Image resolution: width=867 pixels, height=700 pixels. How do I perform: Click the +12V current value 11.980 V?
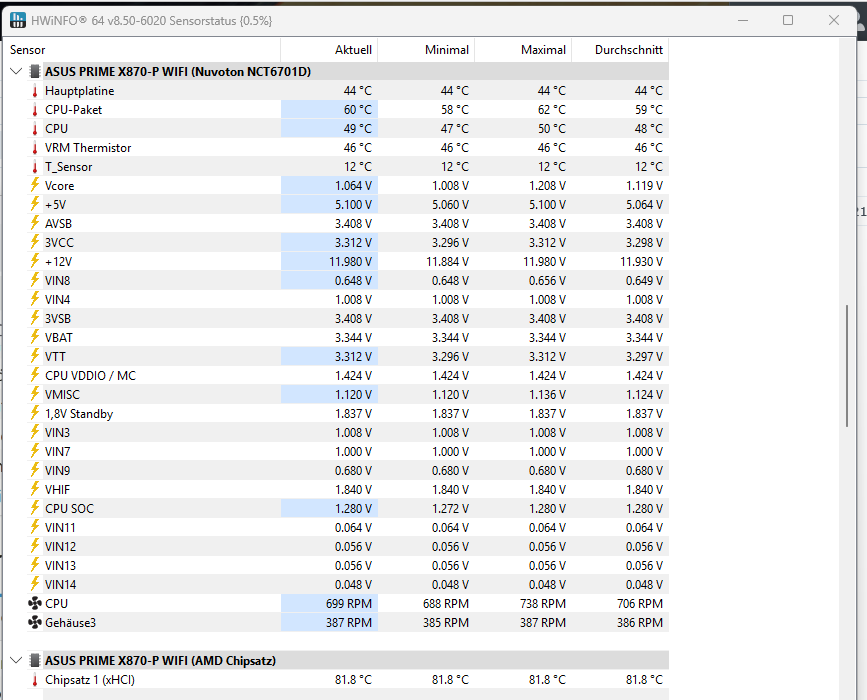coord(351,262)
